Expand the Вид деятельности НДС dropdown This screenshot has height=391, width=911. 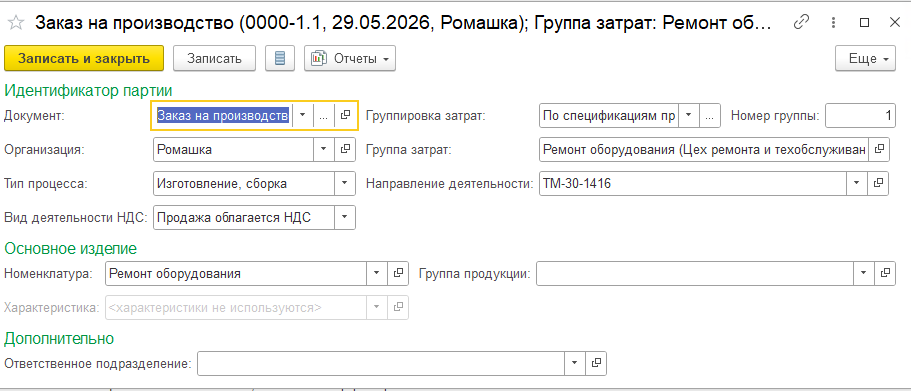click(345, 217)
